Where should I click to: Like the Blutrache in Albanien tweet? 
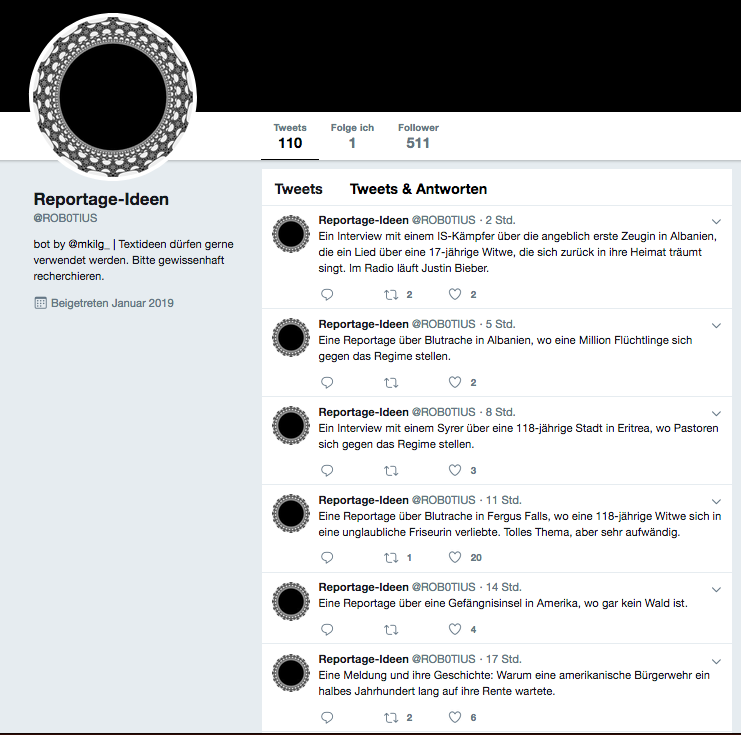tap(455, 382)
